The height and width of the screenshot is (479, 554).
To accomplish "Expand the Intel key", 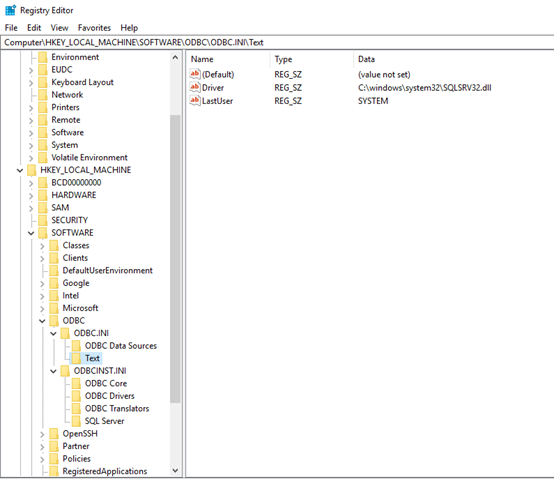I will 42,296.
